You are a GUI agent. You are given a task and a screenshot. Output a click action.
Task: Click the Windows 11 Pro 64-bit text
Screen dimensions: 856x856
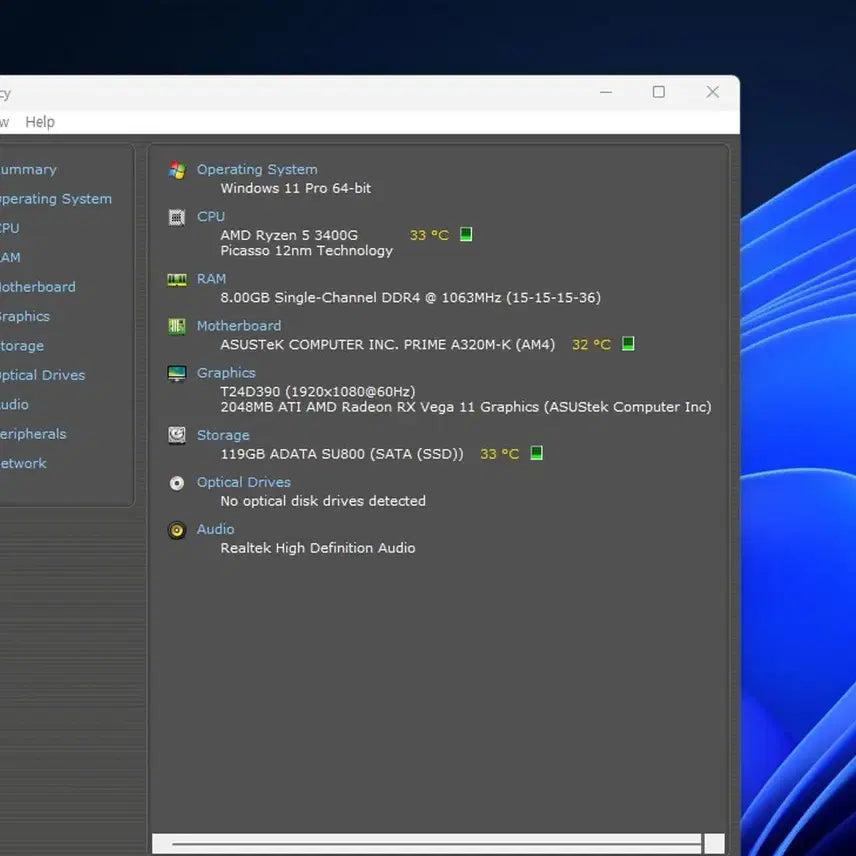(295, 188)
